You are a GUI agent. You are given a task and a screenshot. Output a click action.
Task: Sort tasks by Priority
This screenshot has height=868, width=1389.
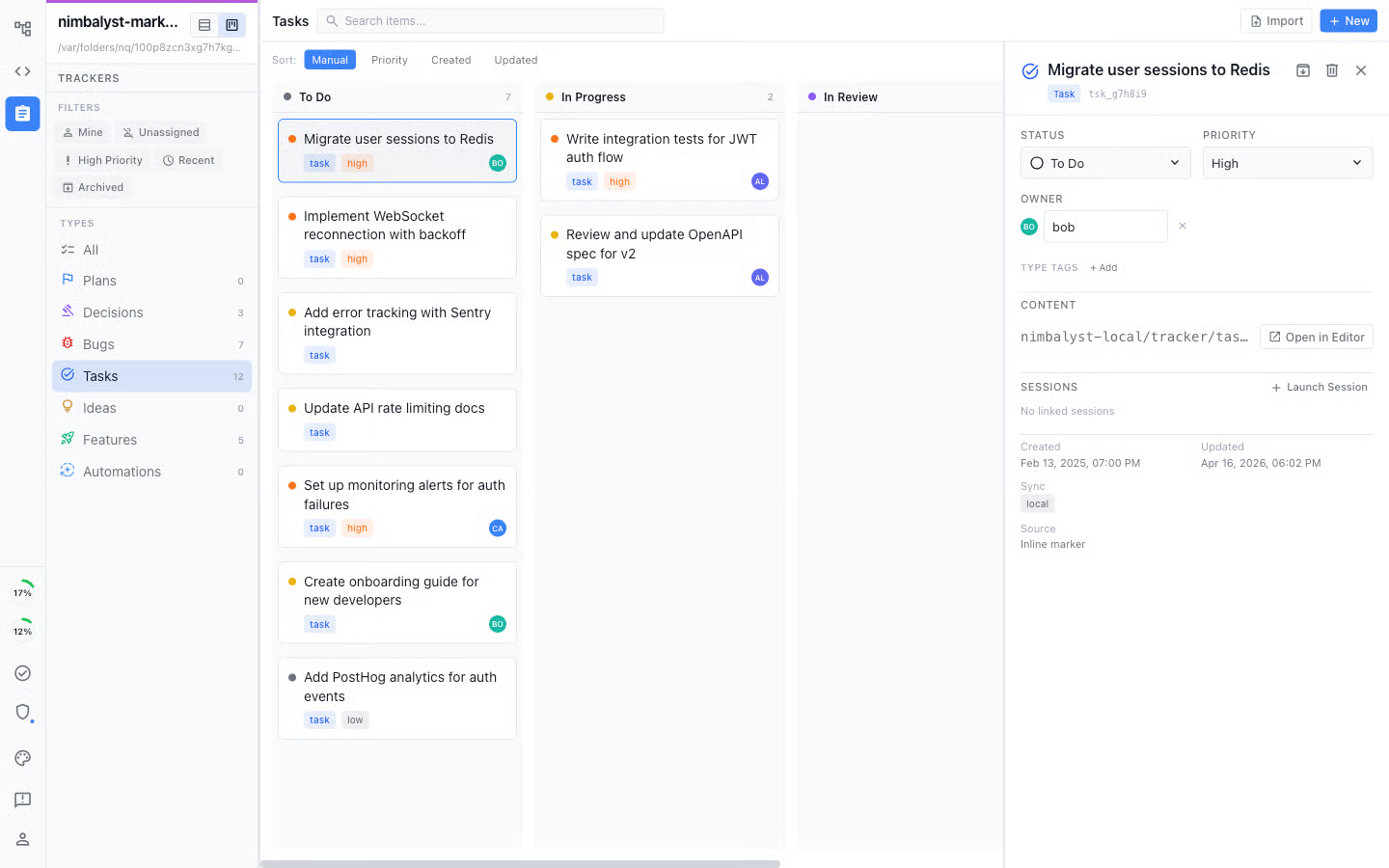point(390,60)
